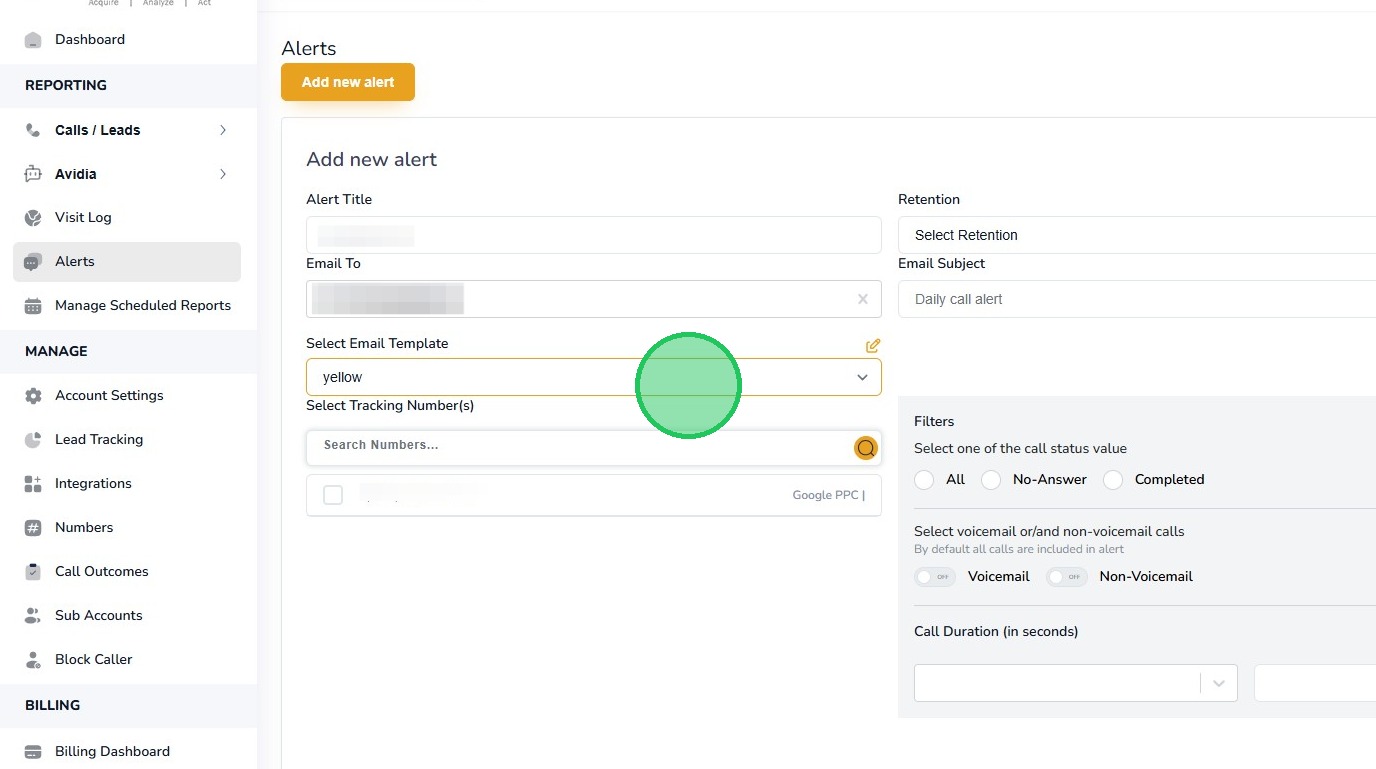This screenshot has width=1376, height=769.
Task: Select the Completed call status radio
Action: click(1113, 480)
